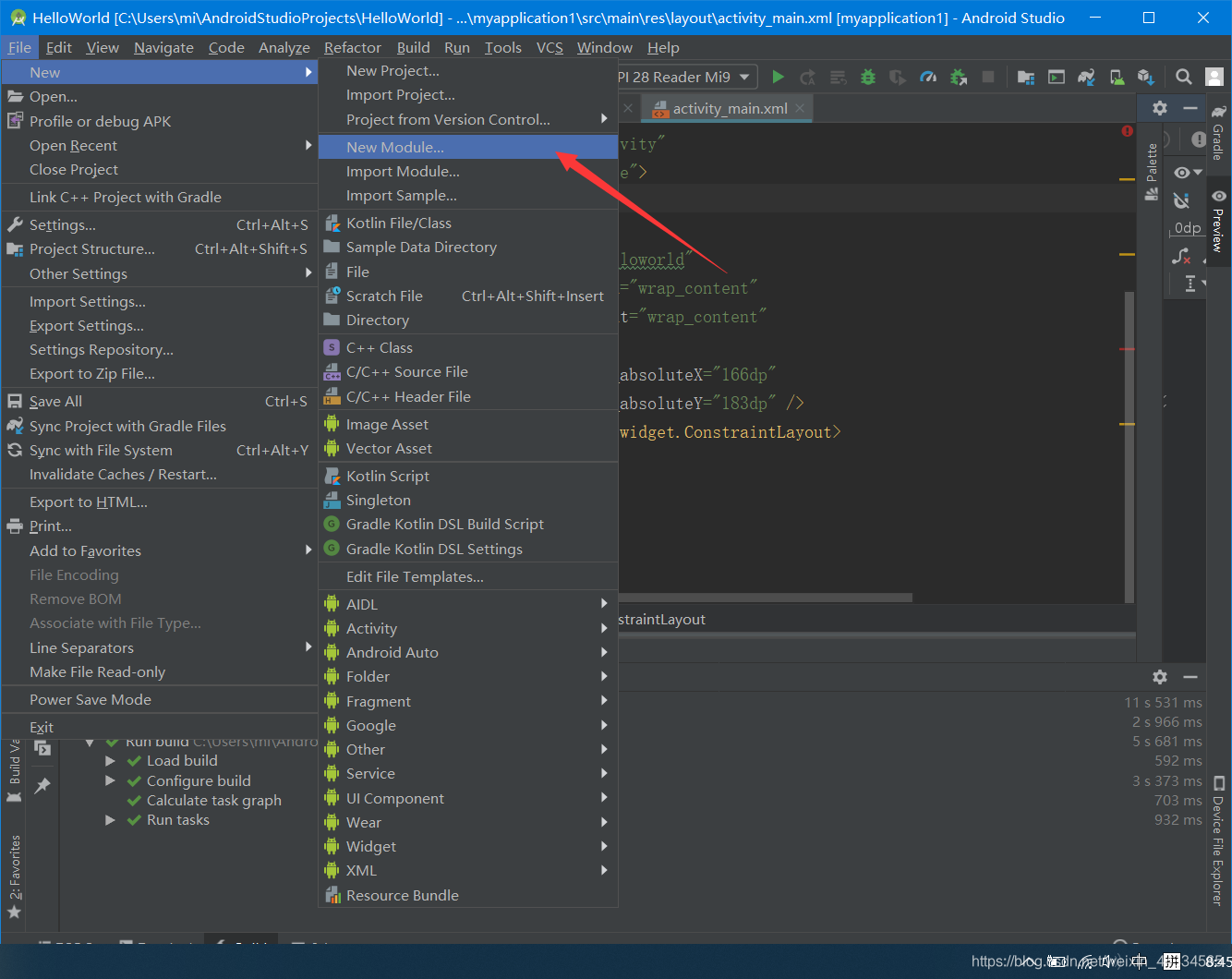
Task: Click the Search Everywhere magnifier icon
Action: [1183, 77]
